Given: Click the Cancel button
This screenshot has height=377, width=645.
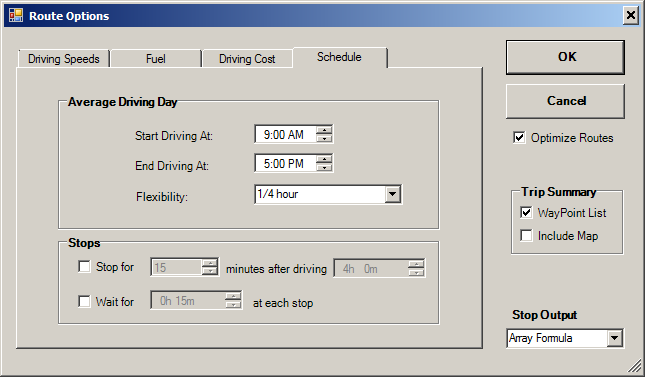Looking at the screenshot, I should coord(565,101).
